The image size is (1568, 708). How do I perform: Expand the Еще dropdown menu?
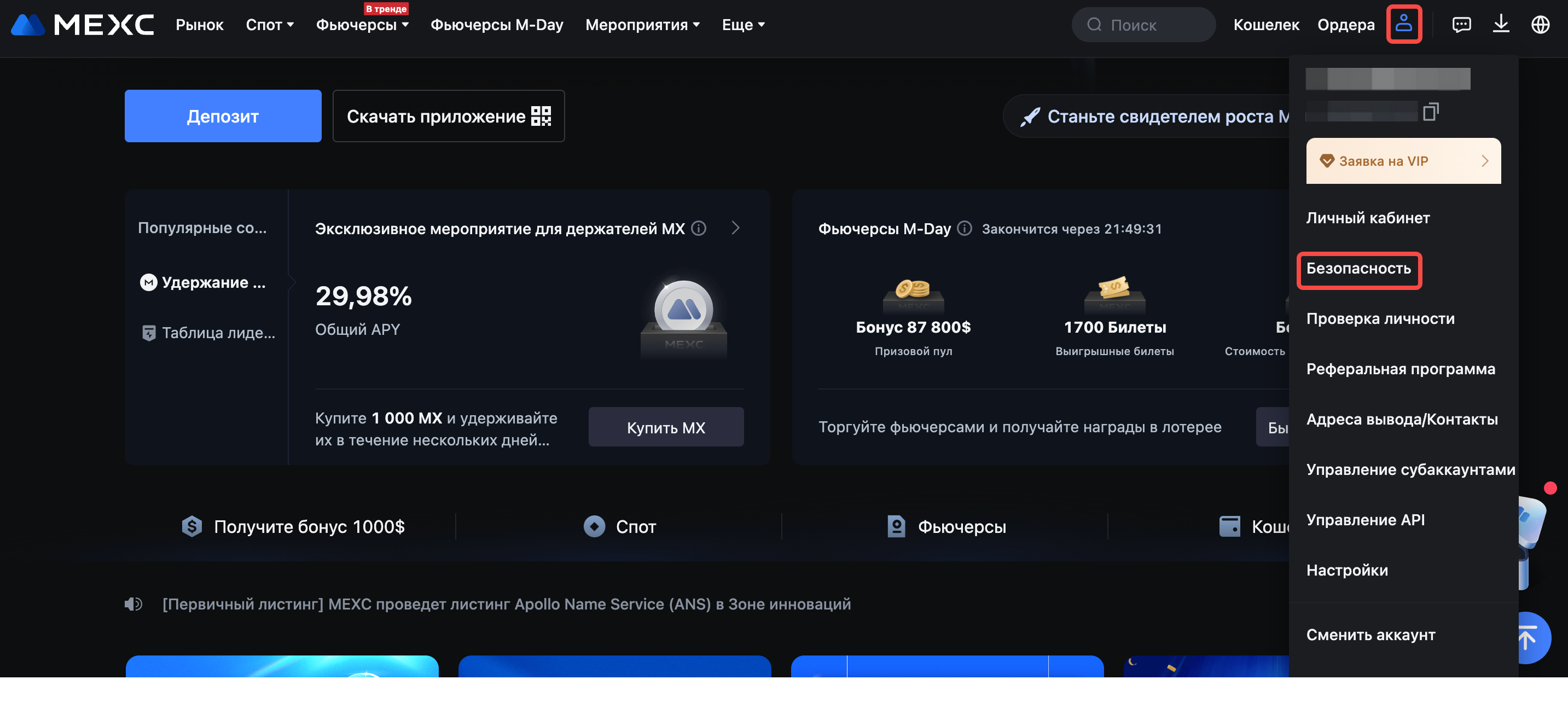tap(743, 25)
